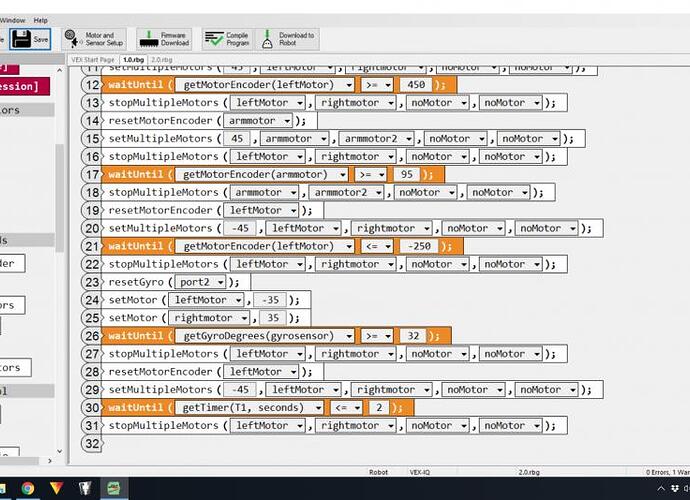Viewport: 690px width, 500px height.
Task: Edit the -35 value on line 24
Action: pyautogui.click(x=270, y=300)
